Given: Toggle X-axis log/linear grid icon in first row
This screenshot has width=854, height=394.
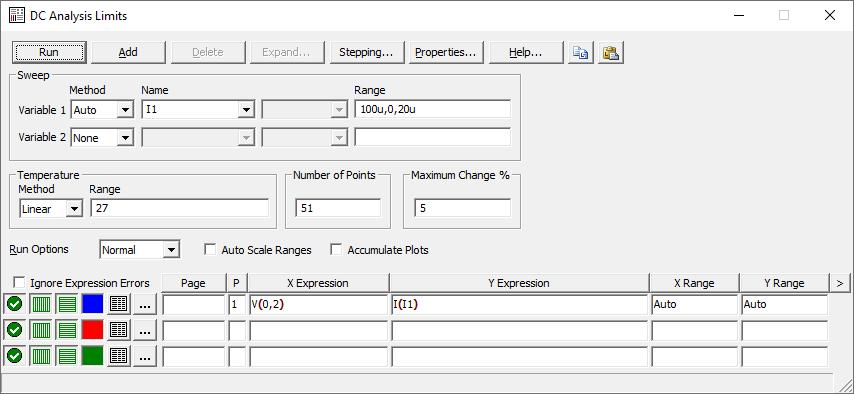Looking at the screenshot, I should 40,304.
